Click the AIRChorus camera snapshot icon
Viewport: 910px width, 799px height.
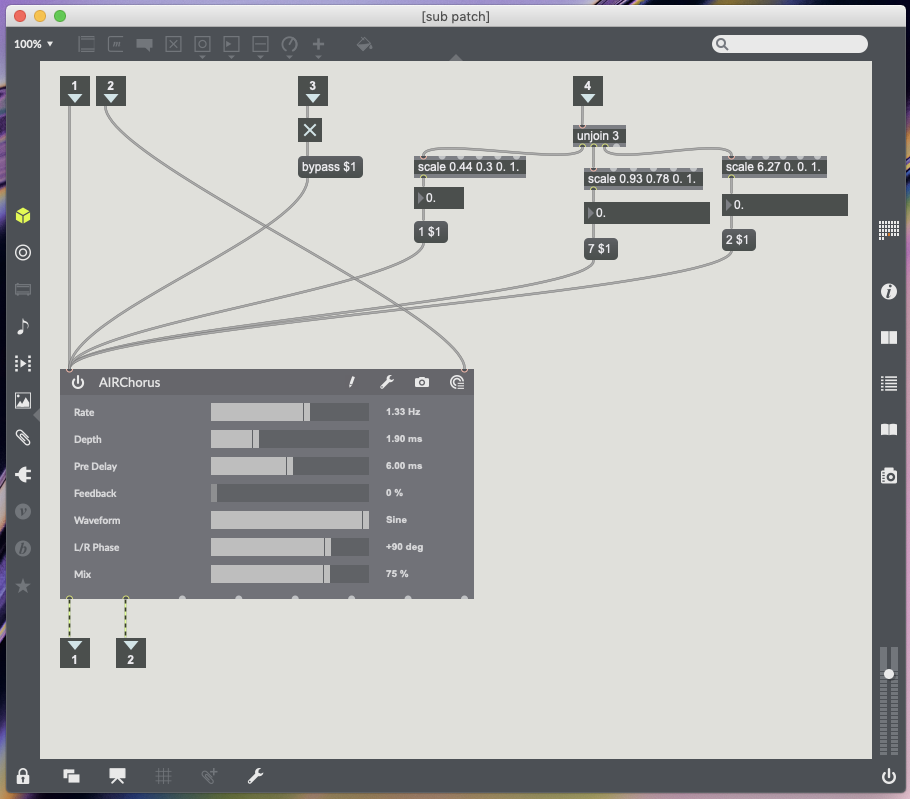pos(422,382)
